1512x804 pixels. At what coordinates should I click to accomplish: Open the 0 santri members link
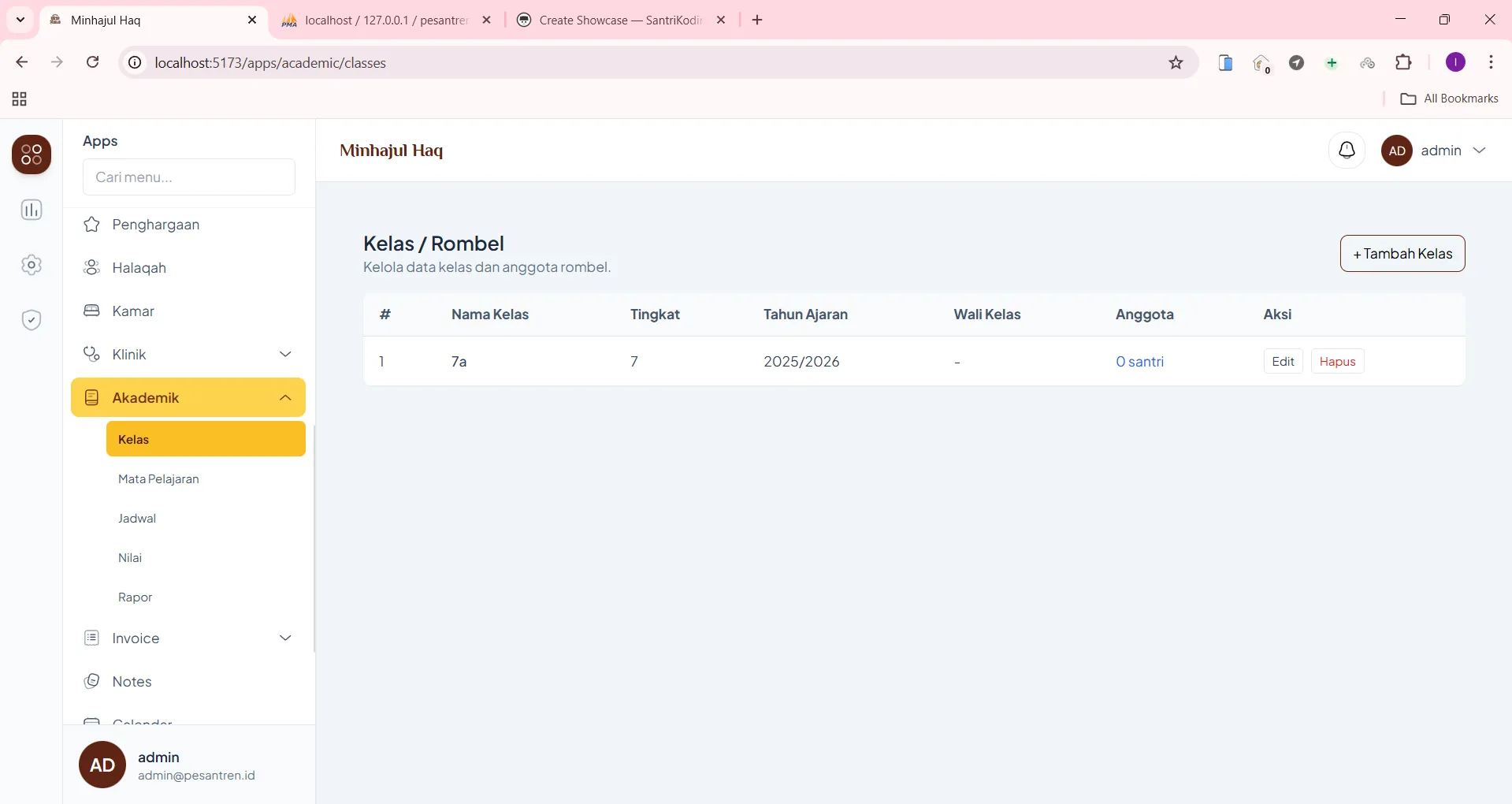tap(1139, 361)
